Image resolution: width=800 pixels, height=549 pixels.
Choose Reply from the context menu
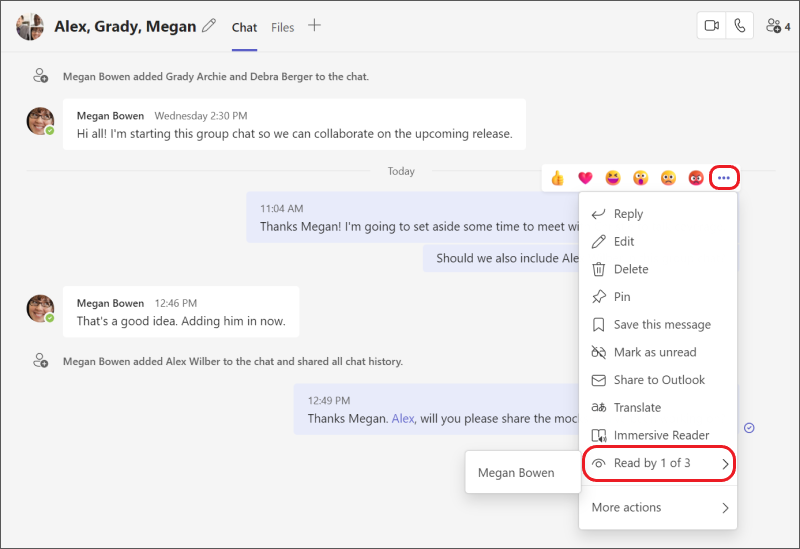tap(628, 214)
